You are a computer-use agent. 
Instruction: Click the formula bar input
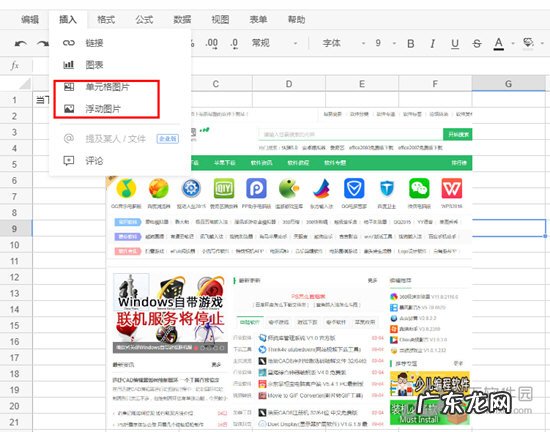[291, 65]
